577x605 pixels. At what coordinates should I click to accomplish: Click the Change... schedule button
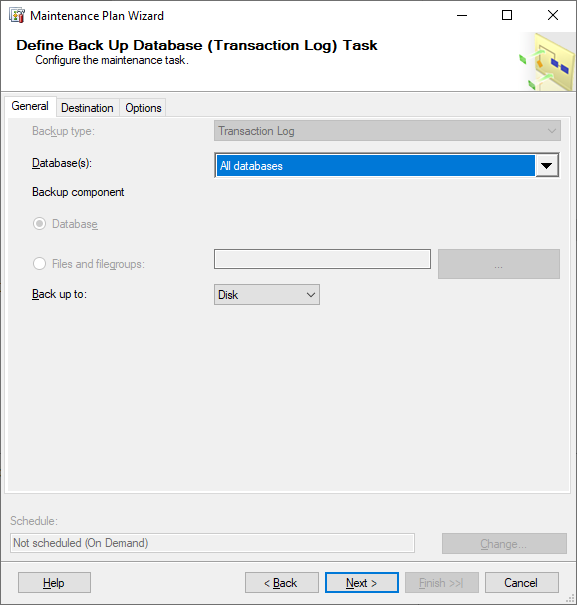[x=504, y=544]
